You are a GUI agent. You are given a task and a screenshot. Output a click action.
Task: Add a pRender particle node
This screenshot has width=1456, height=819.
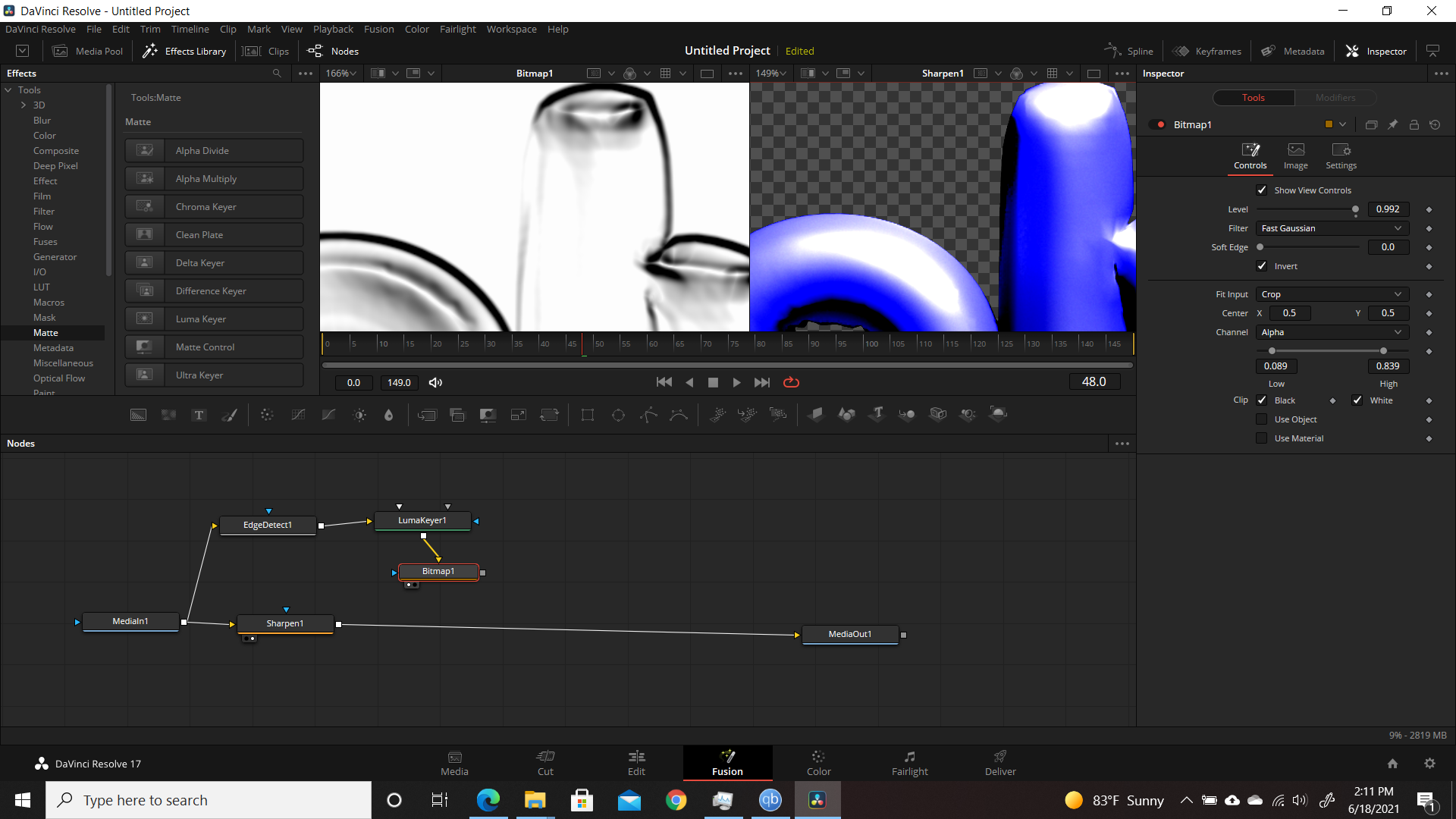tap(778, 414)
